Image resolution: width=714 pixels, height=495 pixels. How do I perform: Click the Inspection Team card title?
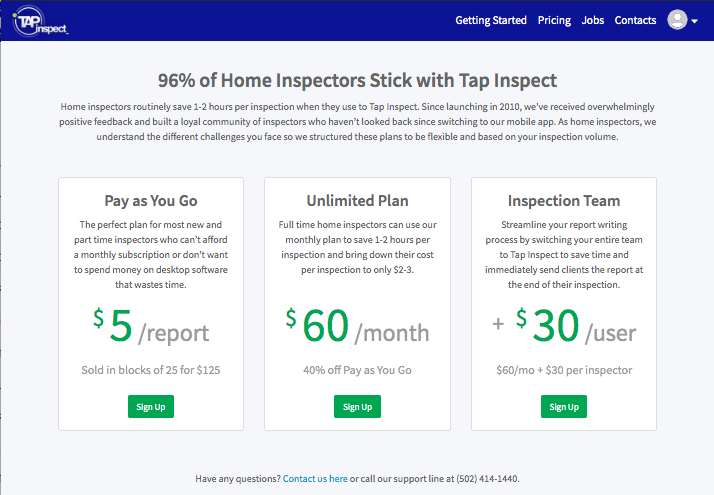pos(564,201)
